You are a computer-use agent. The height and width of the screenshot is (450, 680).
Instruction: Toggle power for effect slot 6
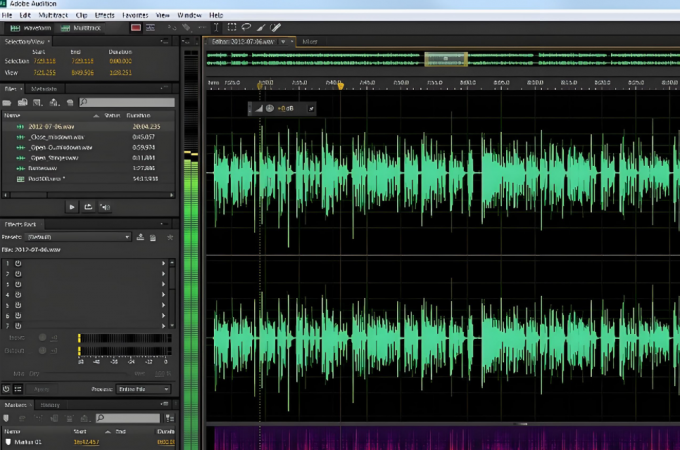(18, 316)
